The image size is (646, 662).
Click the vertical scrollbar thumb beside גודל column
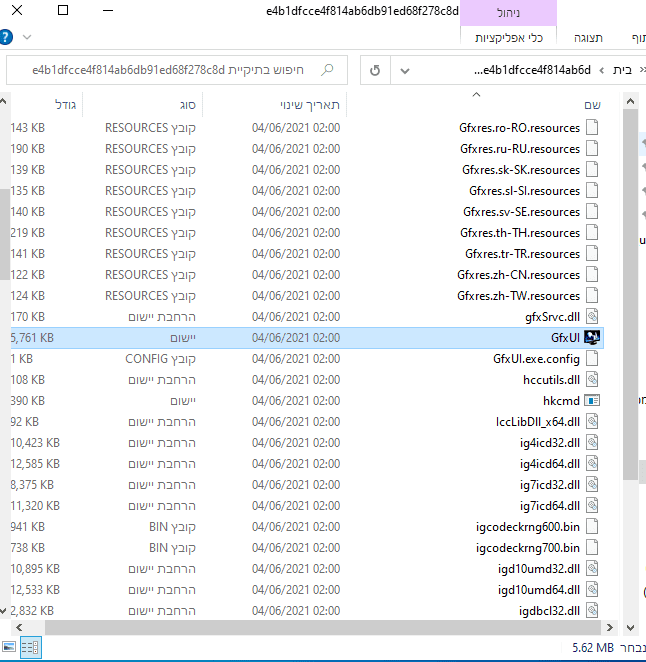(x=3, y=234)
